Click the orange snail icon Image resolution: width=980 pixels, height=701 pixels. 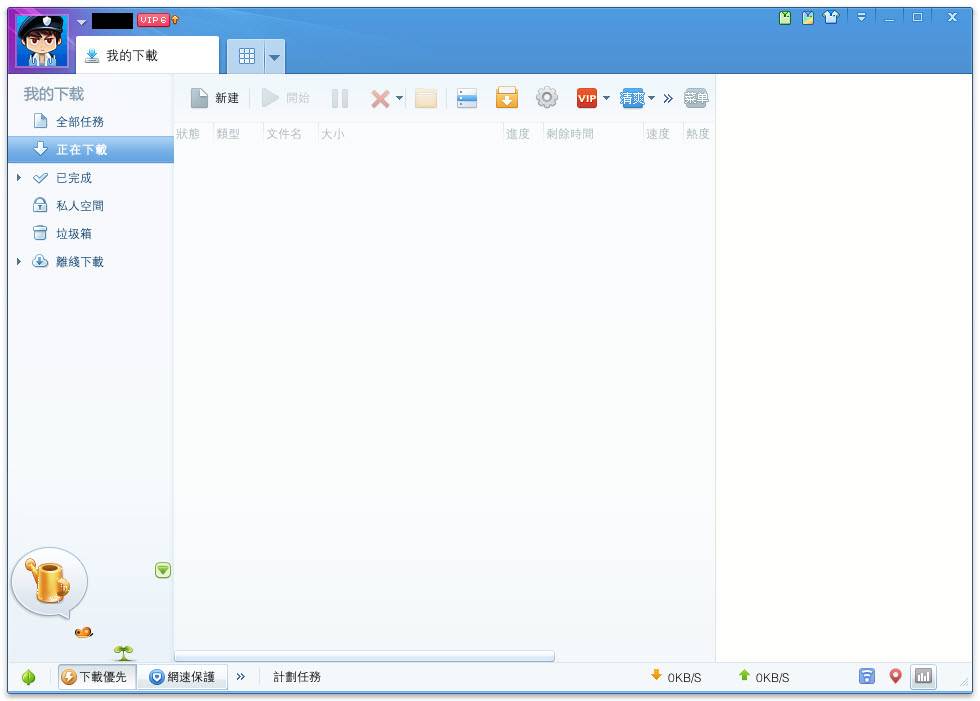click(84, 632)
